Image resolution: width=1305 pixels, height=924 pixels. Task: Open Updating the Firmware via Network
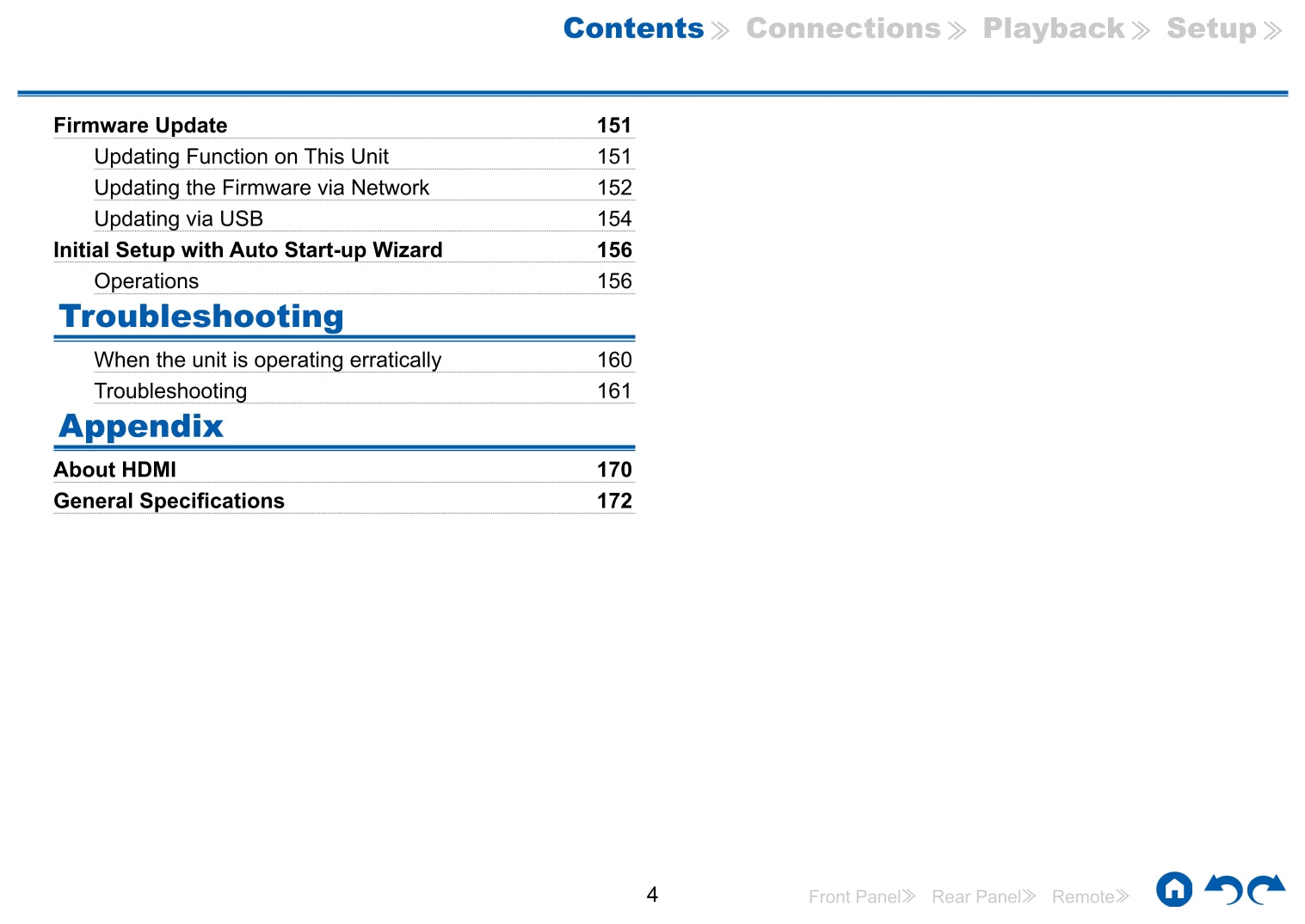coord(262,188)
